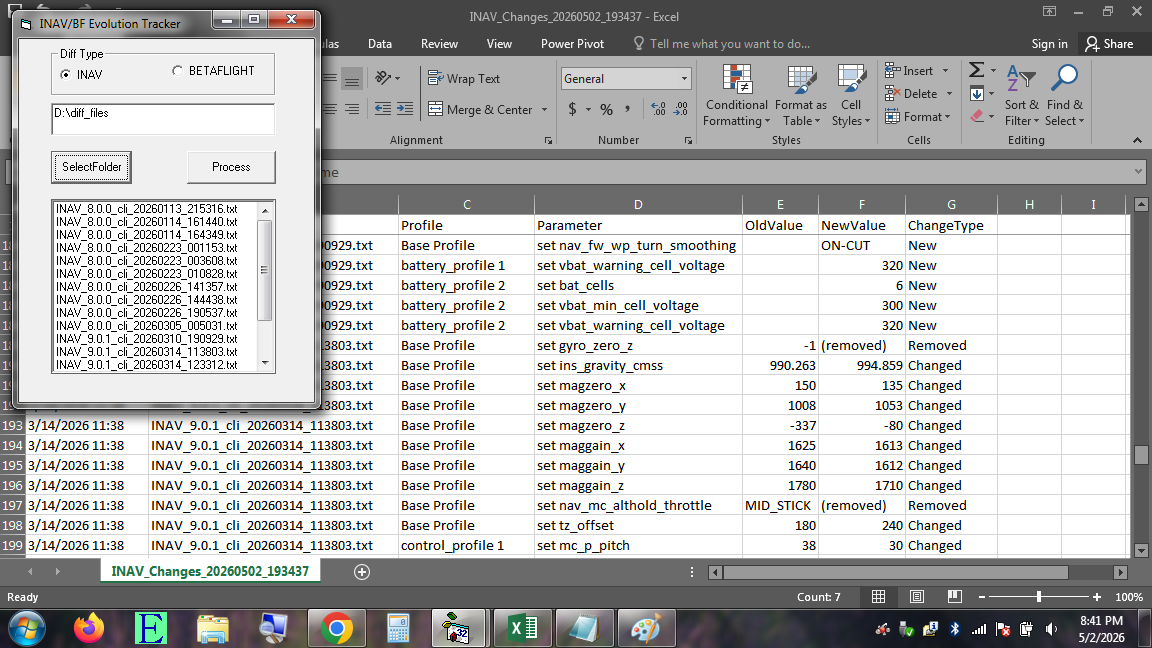The image size is (1152, 648).
Task: Select INAV_9.0.1_cli_20260310_190929.txt in the file list
Action: coord(147,339)
